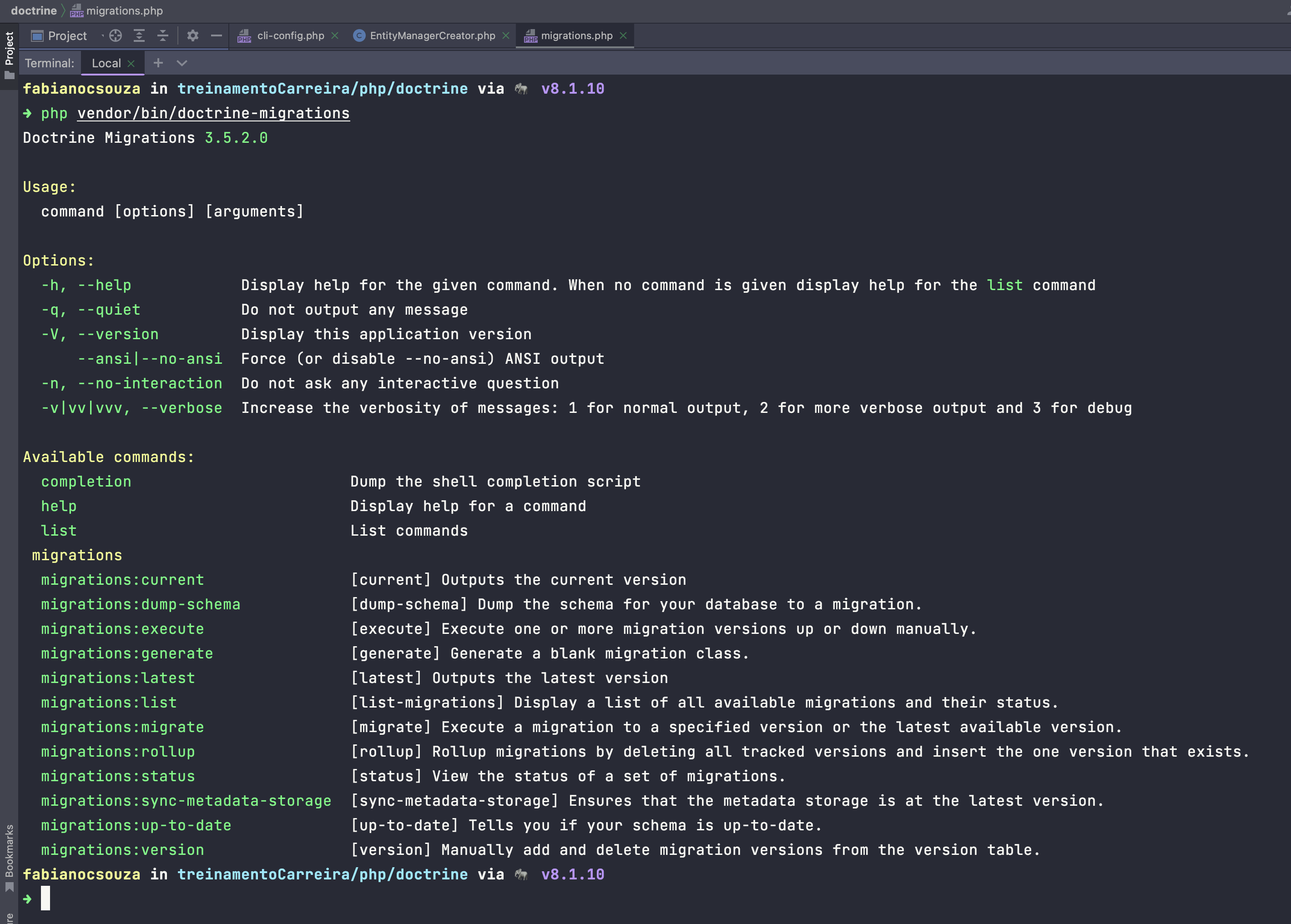This screenshot has height=924, width=1291.
Task: Click the Terminal: panel label
Action: click(x=50, y=63)
